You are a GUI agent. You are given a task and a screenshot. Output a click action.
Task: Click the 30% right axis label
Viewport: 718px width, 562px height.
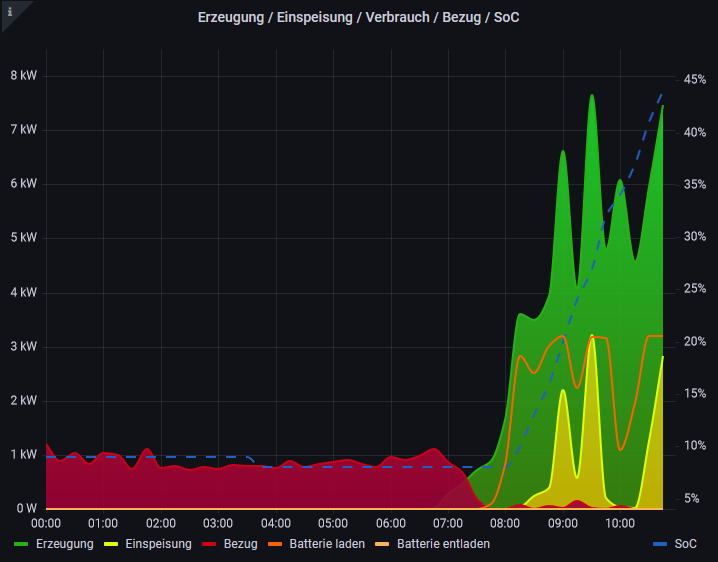(695, 237)
